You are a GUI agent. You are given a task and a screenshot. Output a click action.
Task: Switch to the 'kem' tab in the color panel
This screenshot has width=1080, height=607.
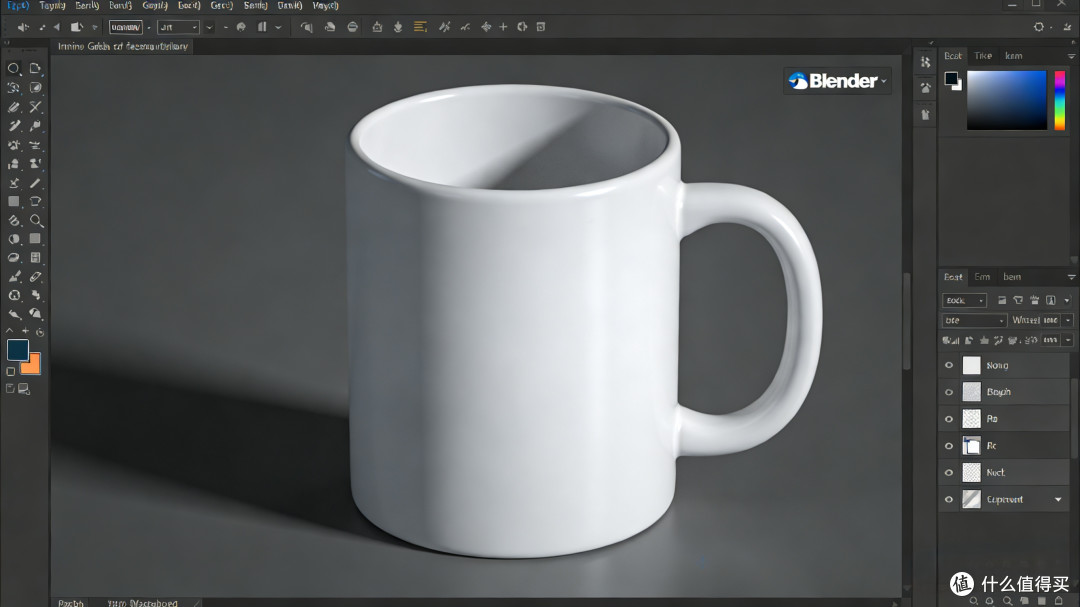pos(1013,56)
